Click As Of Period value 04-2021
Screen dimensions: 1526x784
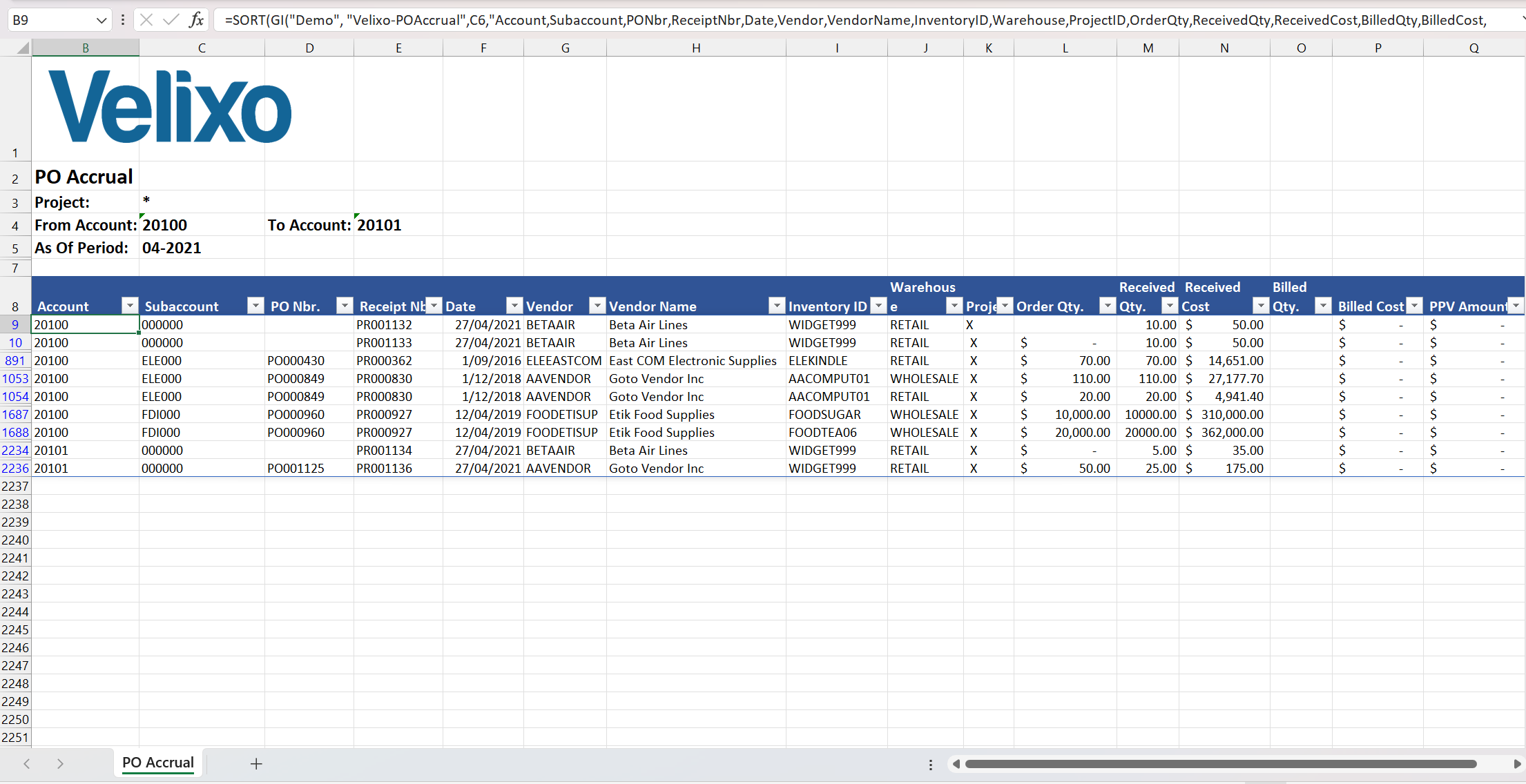[x=202, y=248]
